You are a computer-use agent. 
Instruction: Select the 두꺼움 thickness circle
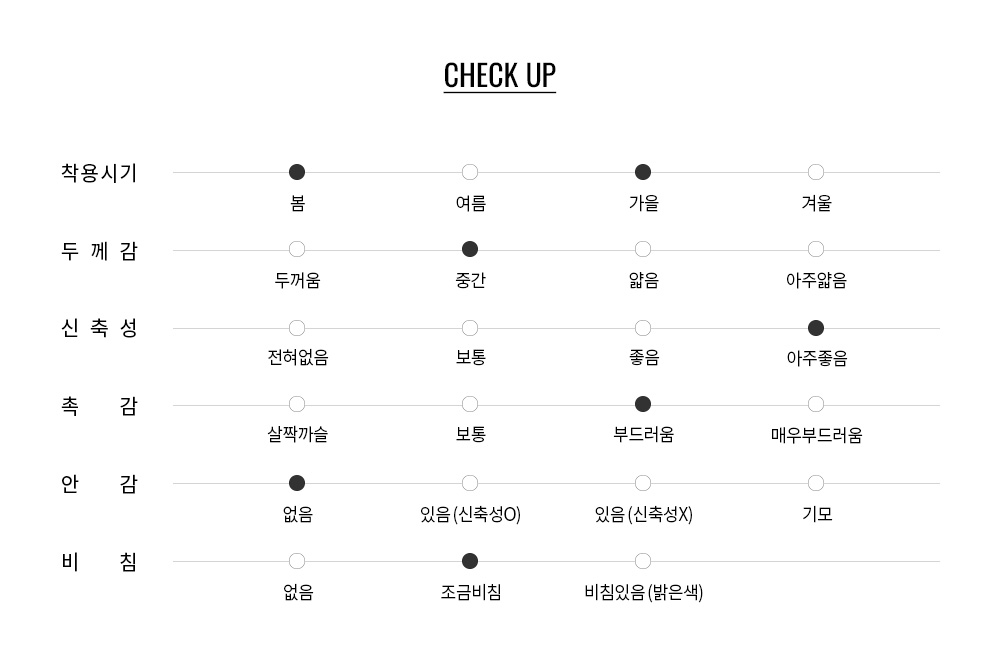pos(297,249)
